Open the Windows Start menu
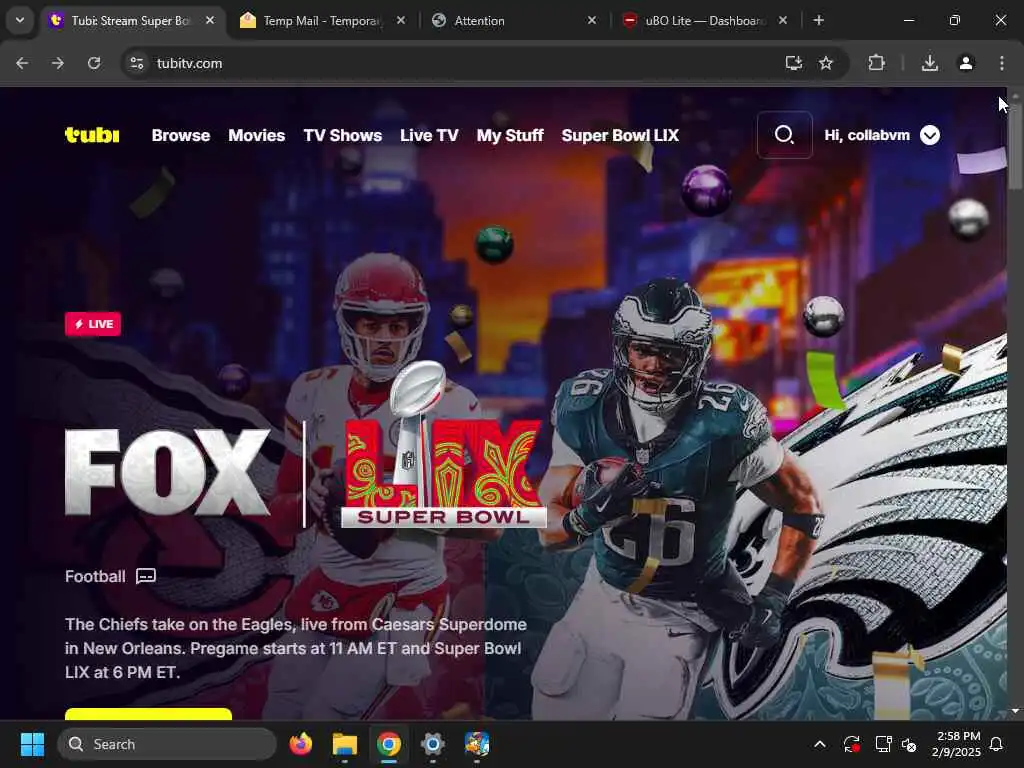1024x768 pixels. click(x=32, y=744)
